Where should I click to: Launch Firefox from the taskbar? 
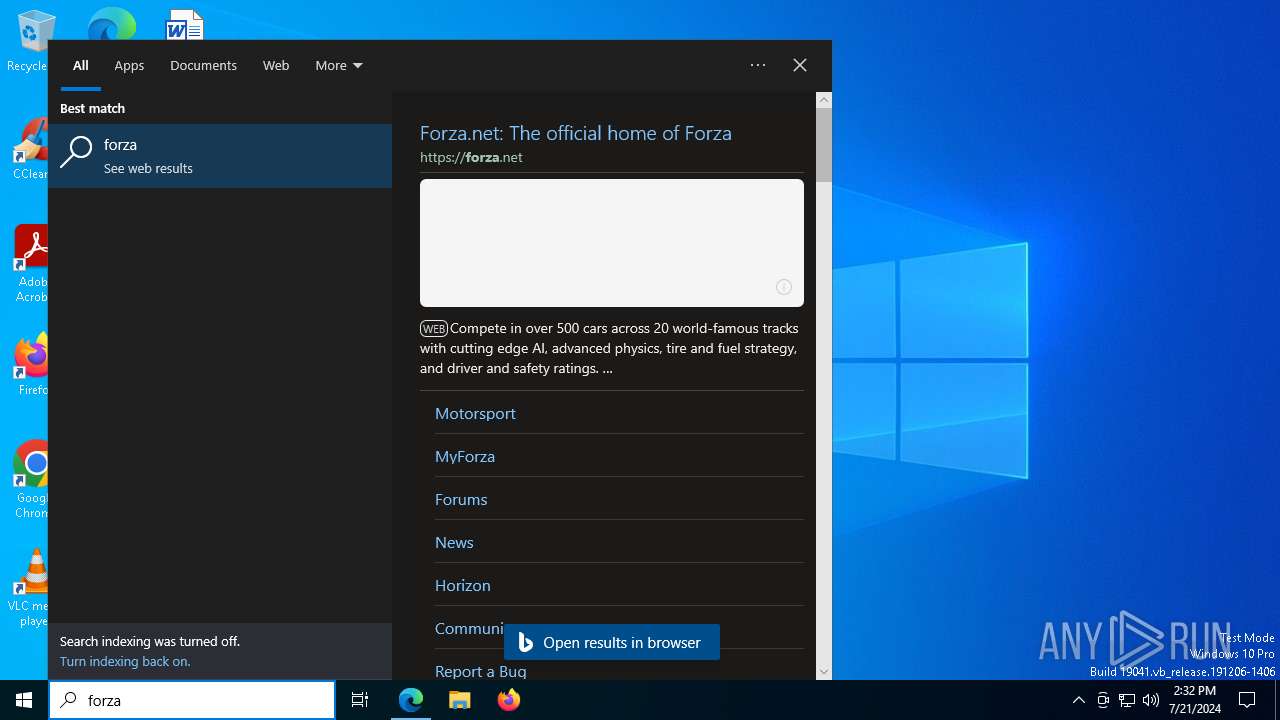(508, 700)
